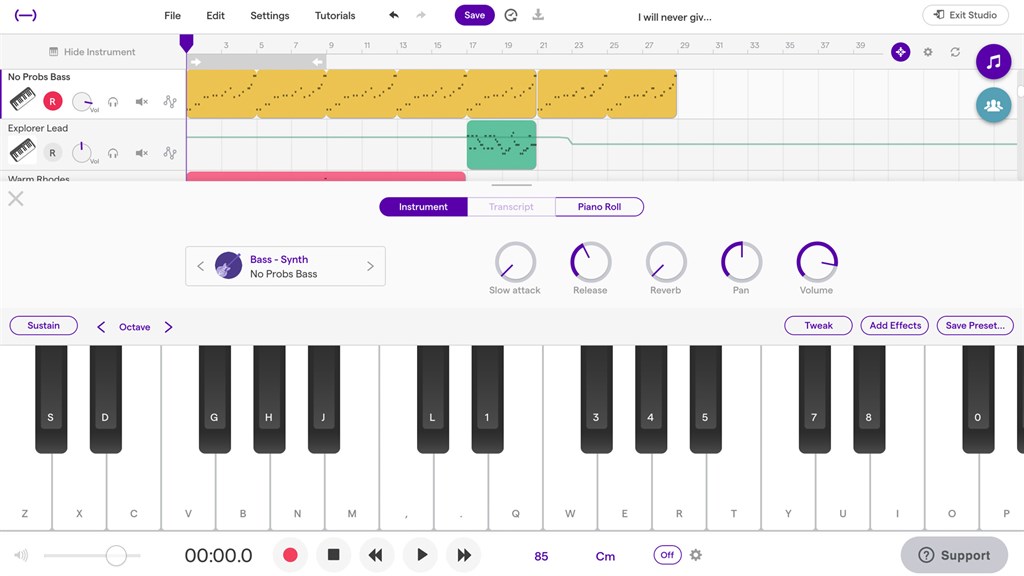This screenshot has width=1024, height=576.
Task: Click the Save button
Action: 474,15
